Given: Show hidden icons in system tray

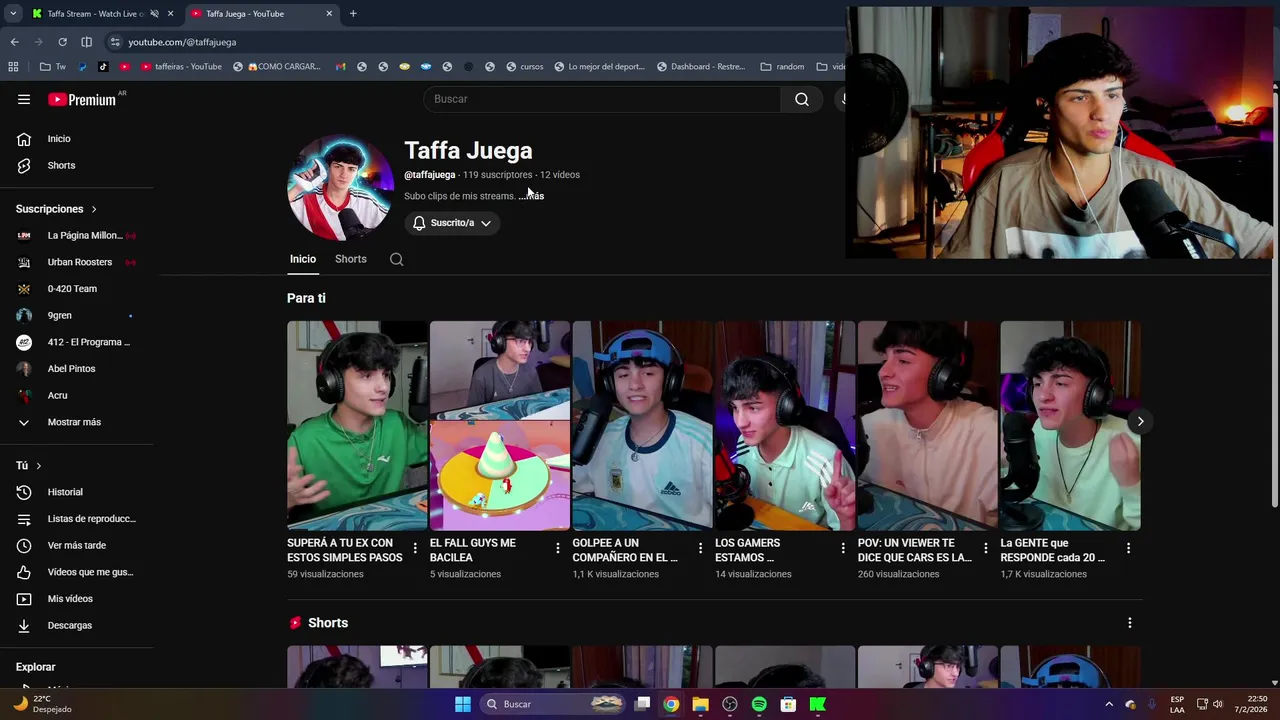Looking at the screenshot, I should click(x=1108, y=704).
